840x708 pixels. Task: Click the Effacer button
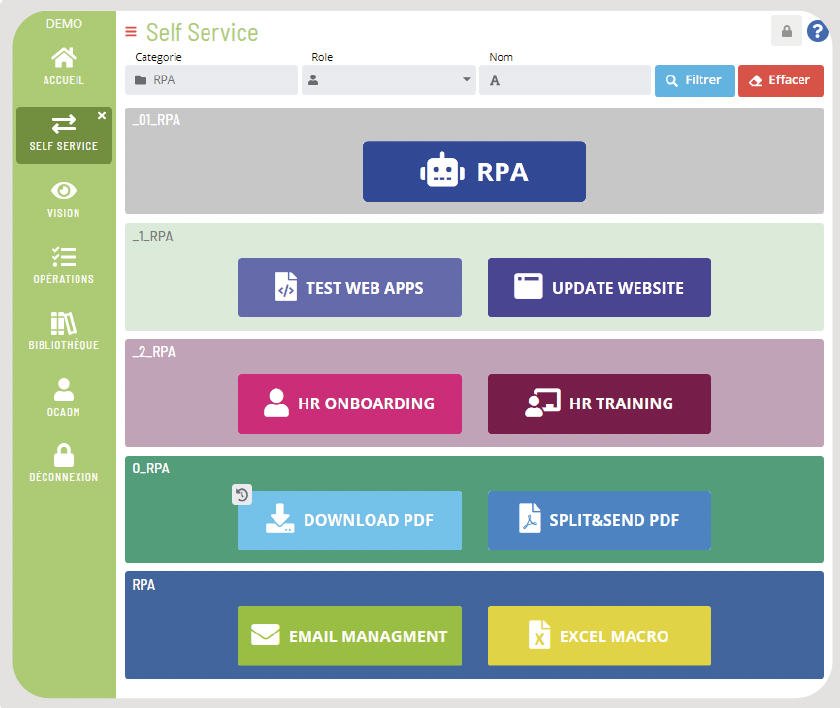pyautogui.click(x=781, y=80)
